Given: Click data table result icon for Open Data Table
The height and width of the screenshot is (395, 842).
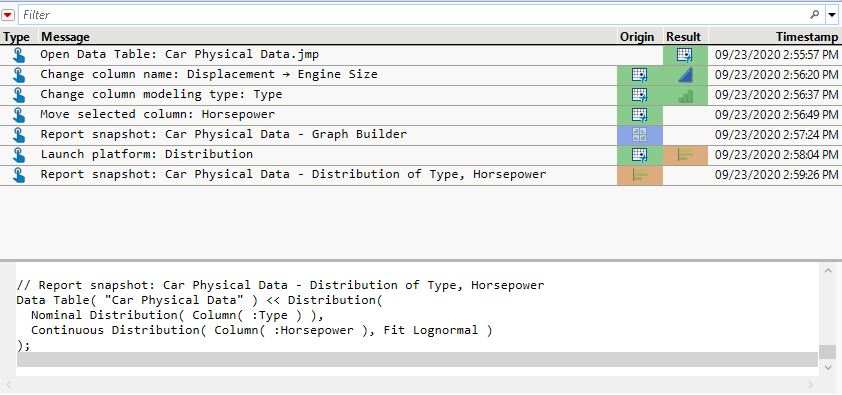Looking at the screenshot, I should (x=685, y=55).
